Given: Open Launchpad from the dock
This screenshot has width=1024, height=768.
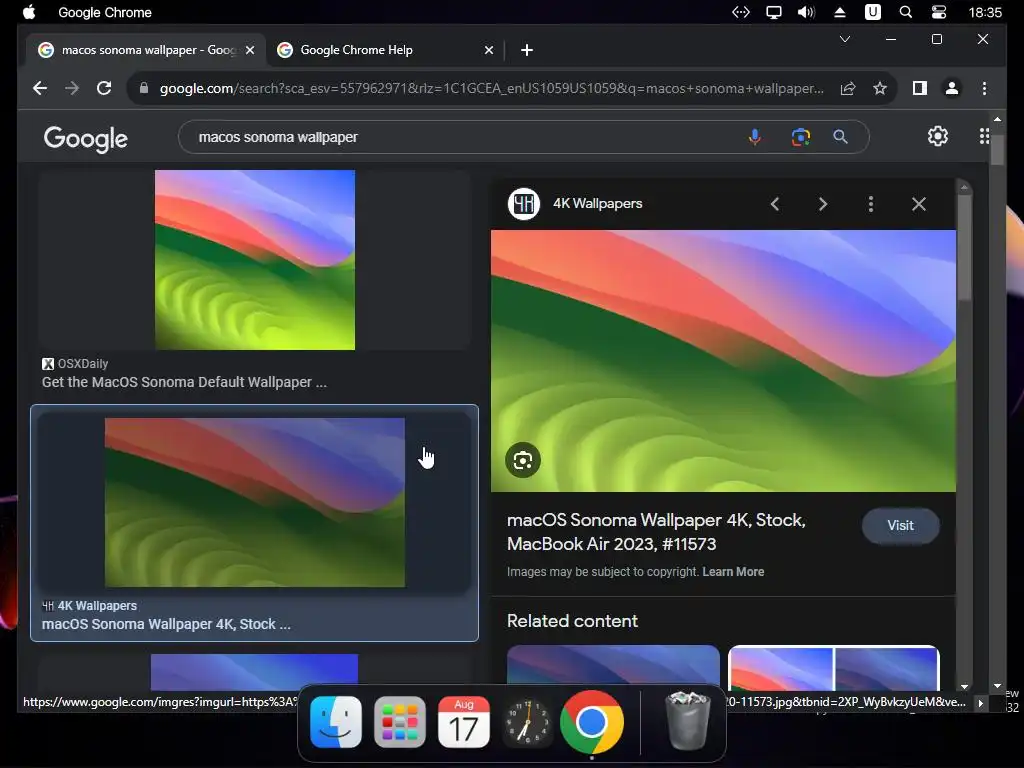Looking at the screenshot, I should point(400,722).
